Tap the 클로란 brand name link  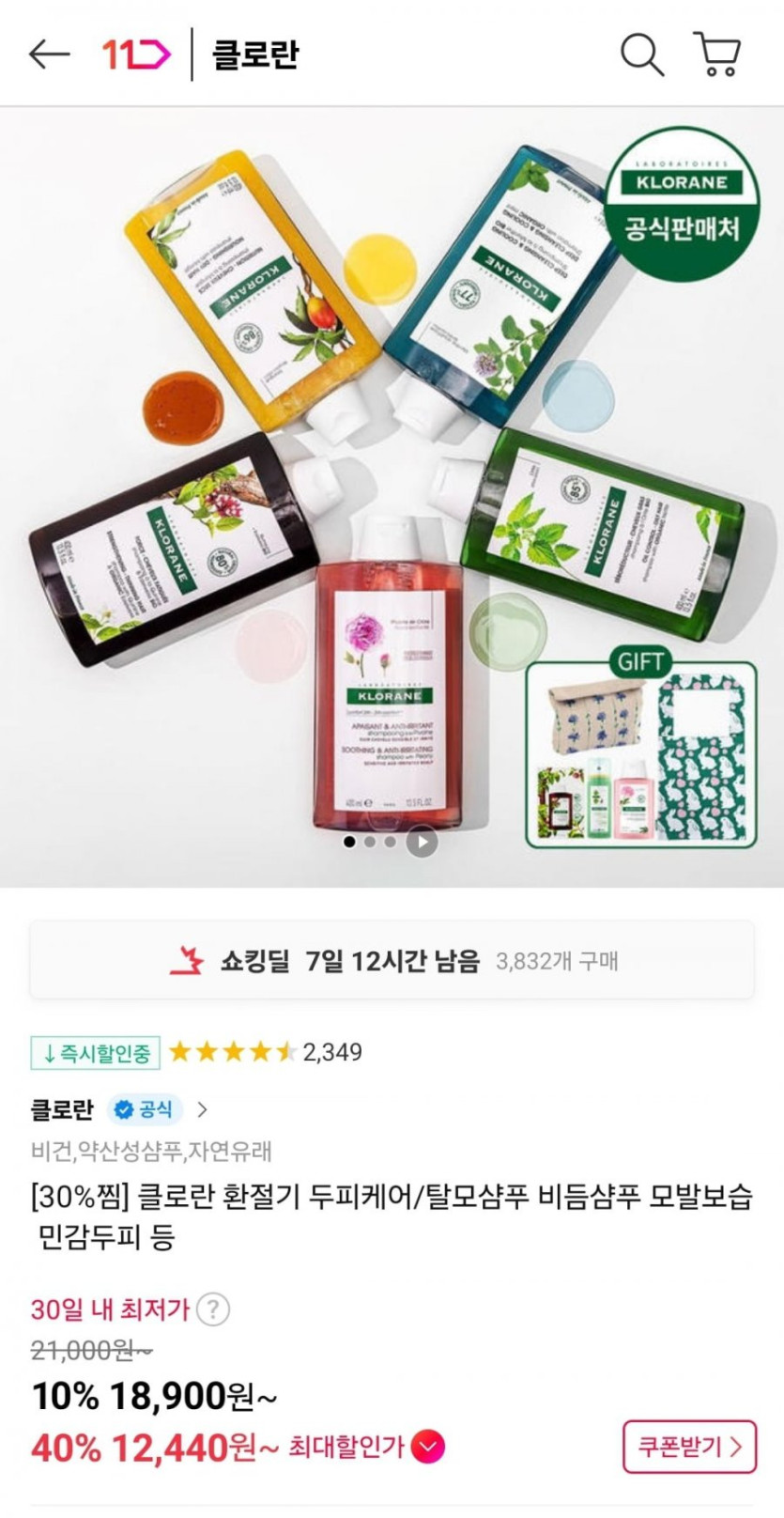click(62, 1109)
